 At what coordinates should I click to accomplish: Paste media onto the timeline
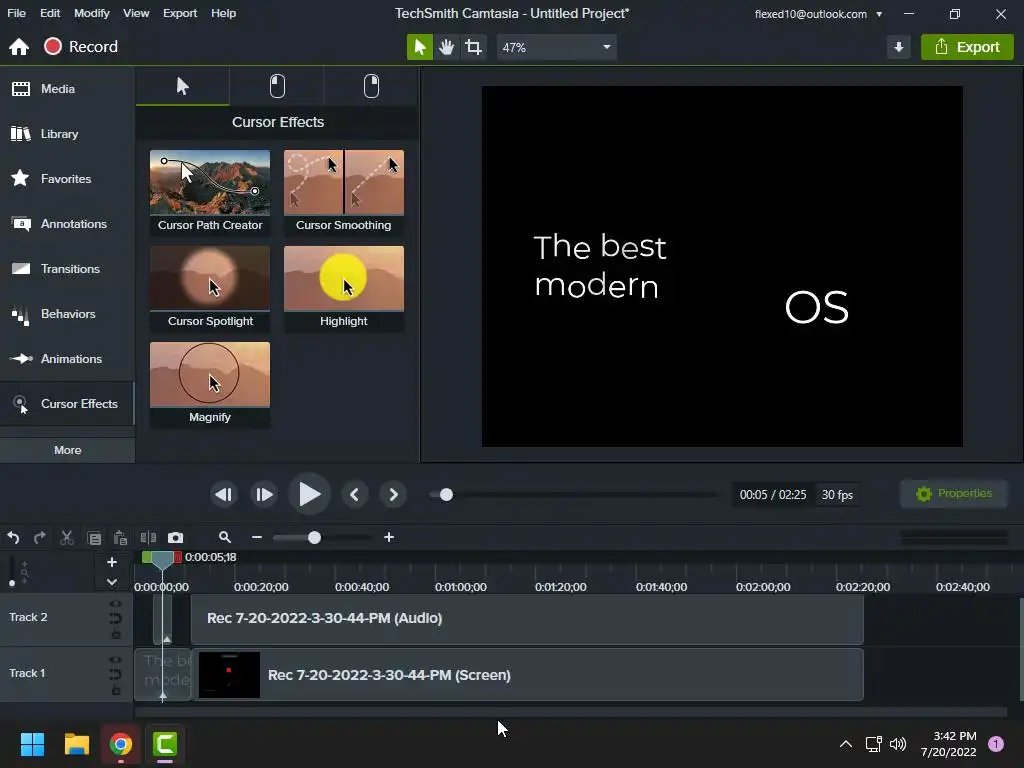[120, 537]
